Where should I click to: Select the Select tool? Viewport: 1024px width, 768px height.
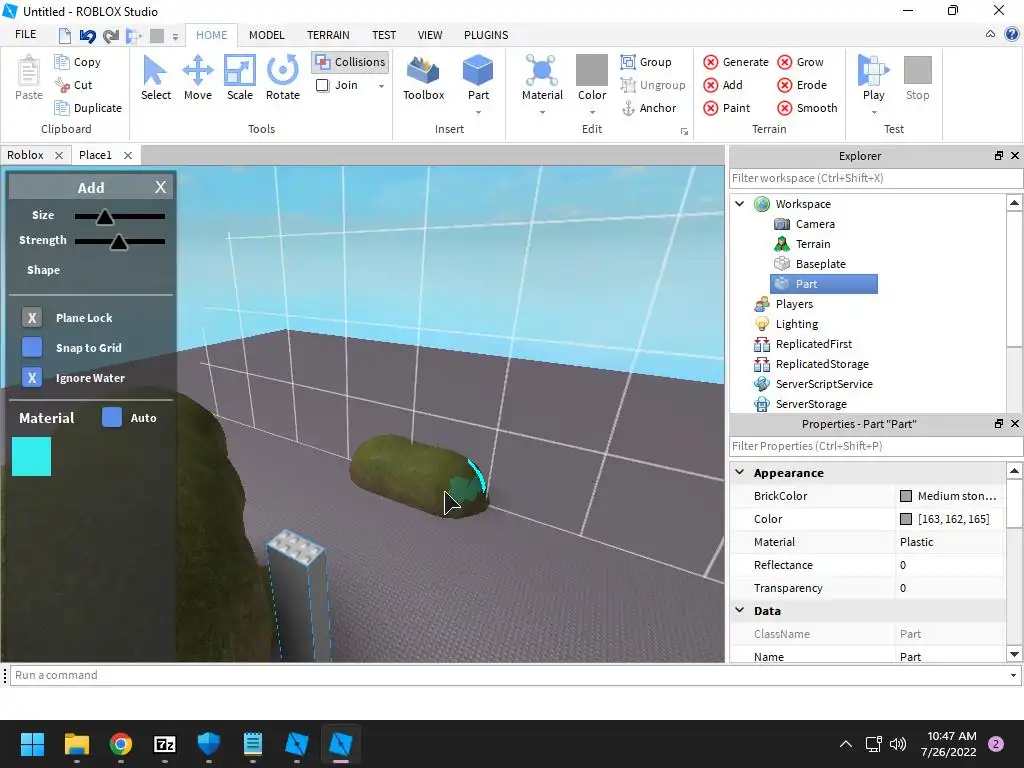[x=155, y=78]
